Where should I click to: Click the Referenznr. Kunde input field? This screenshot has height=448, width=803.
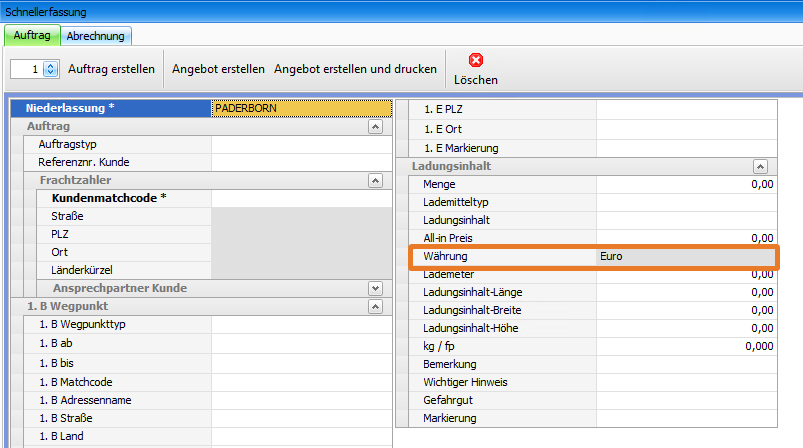(301, 162)
